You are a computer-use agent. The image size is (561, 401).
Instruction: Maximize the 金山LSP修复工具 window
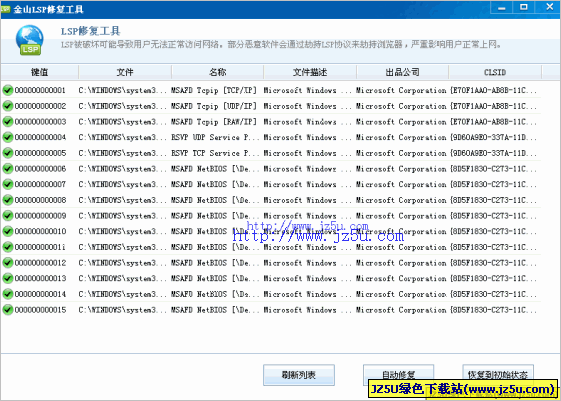(x=524, y=8)
